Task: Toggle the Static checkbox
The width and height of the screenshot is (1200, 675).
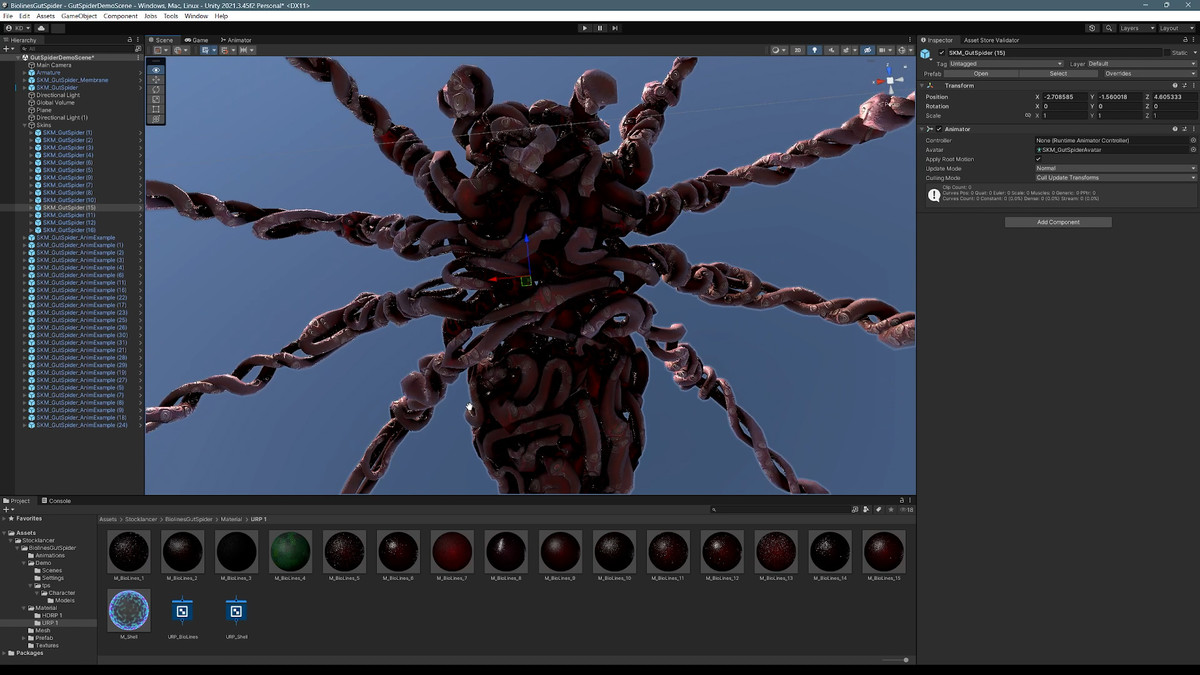Action: coord(1167,53)
